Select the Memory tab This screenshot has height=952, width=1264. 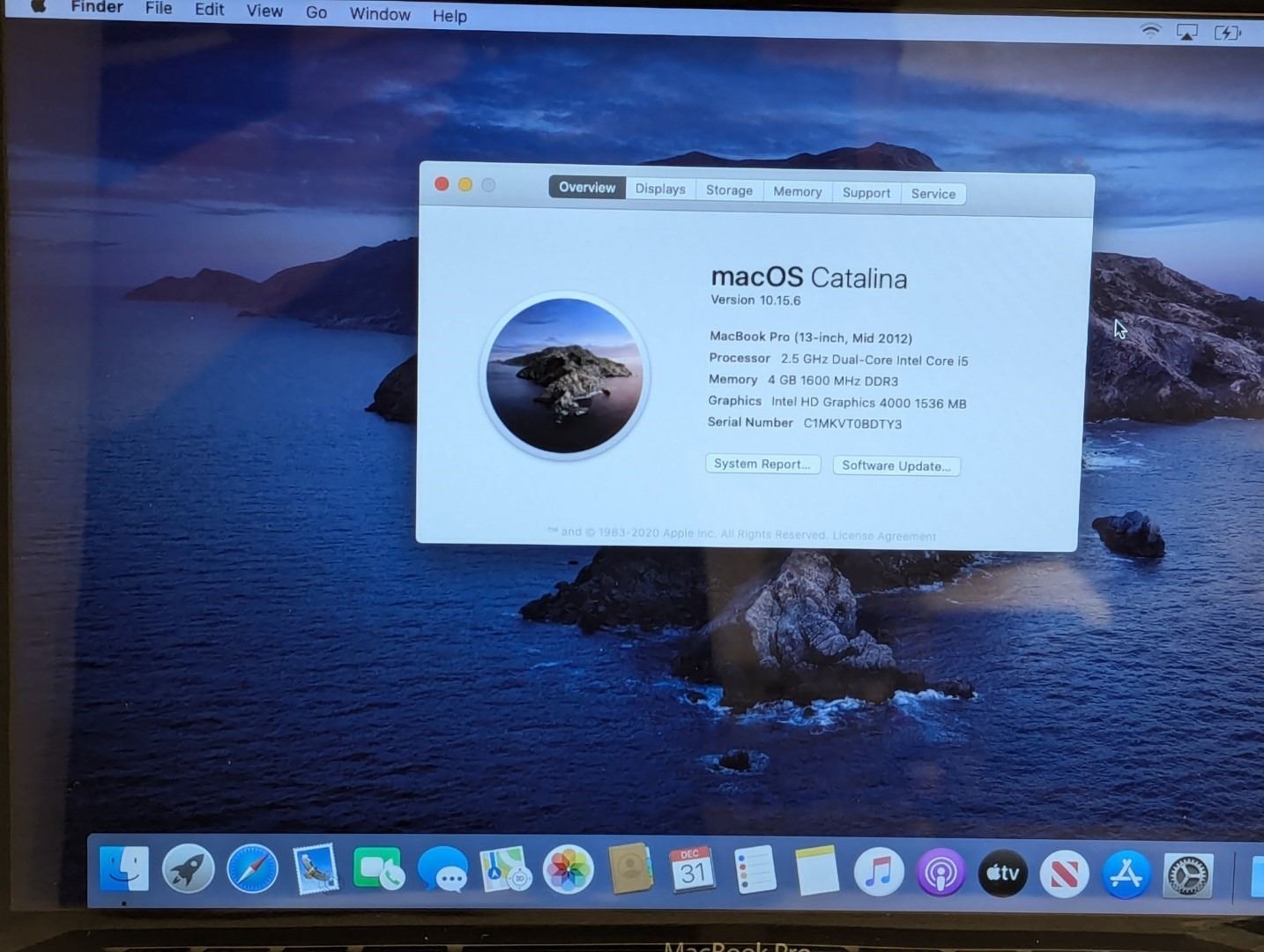[x=797, y=192]
